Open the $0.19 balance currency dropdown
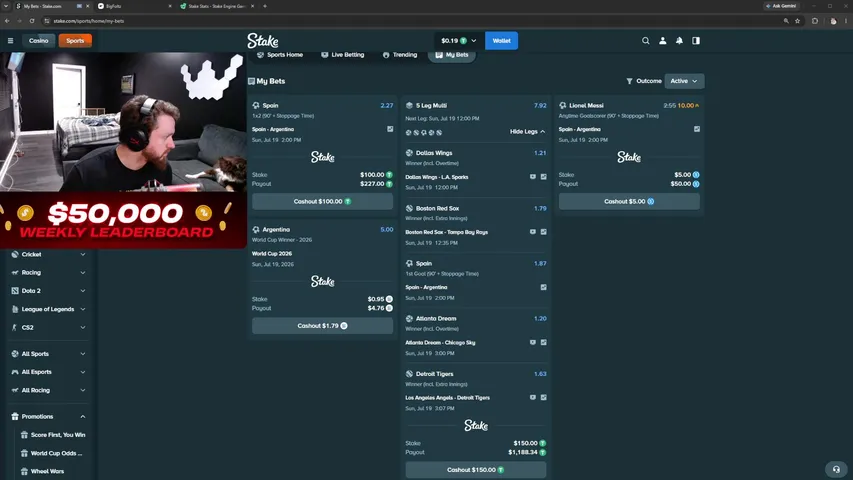The image size is (853, 480). pyautogui.click(x=458, y=41)
